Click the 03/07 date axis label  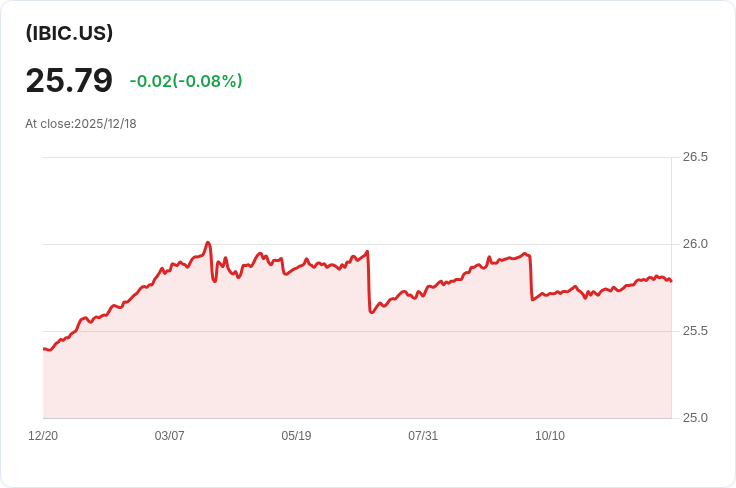pyautogui.click(x=170, y=436)
